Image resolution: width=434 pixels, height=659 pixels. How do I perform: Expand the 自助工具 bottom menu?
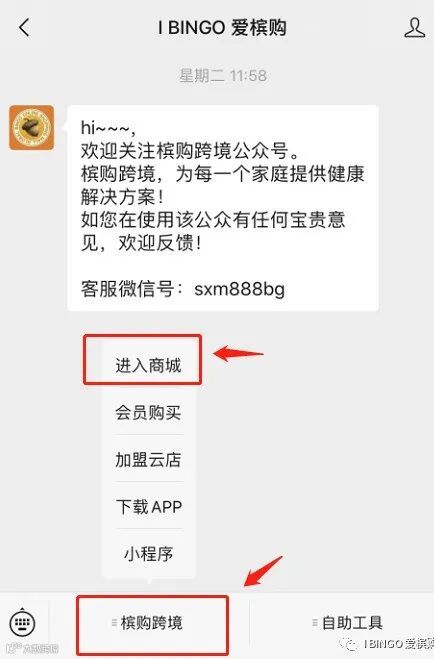click(x=347, y=623)
